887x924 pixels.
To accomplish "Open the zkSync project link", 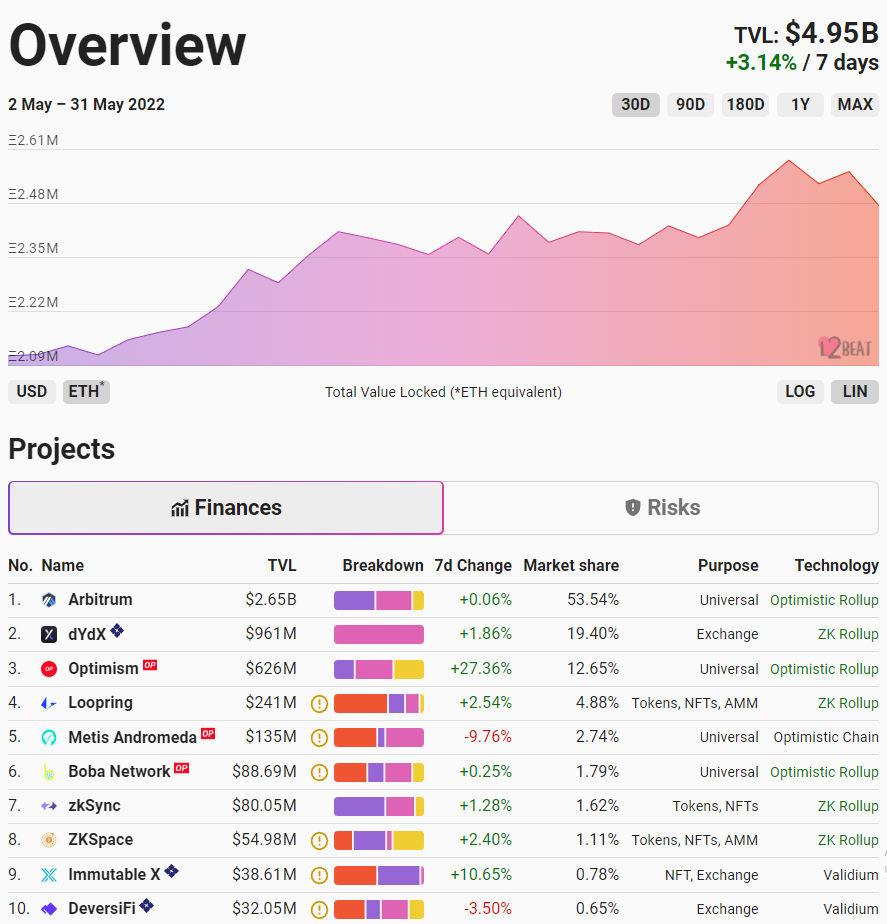I will click(x=100, y=806).
